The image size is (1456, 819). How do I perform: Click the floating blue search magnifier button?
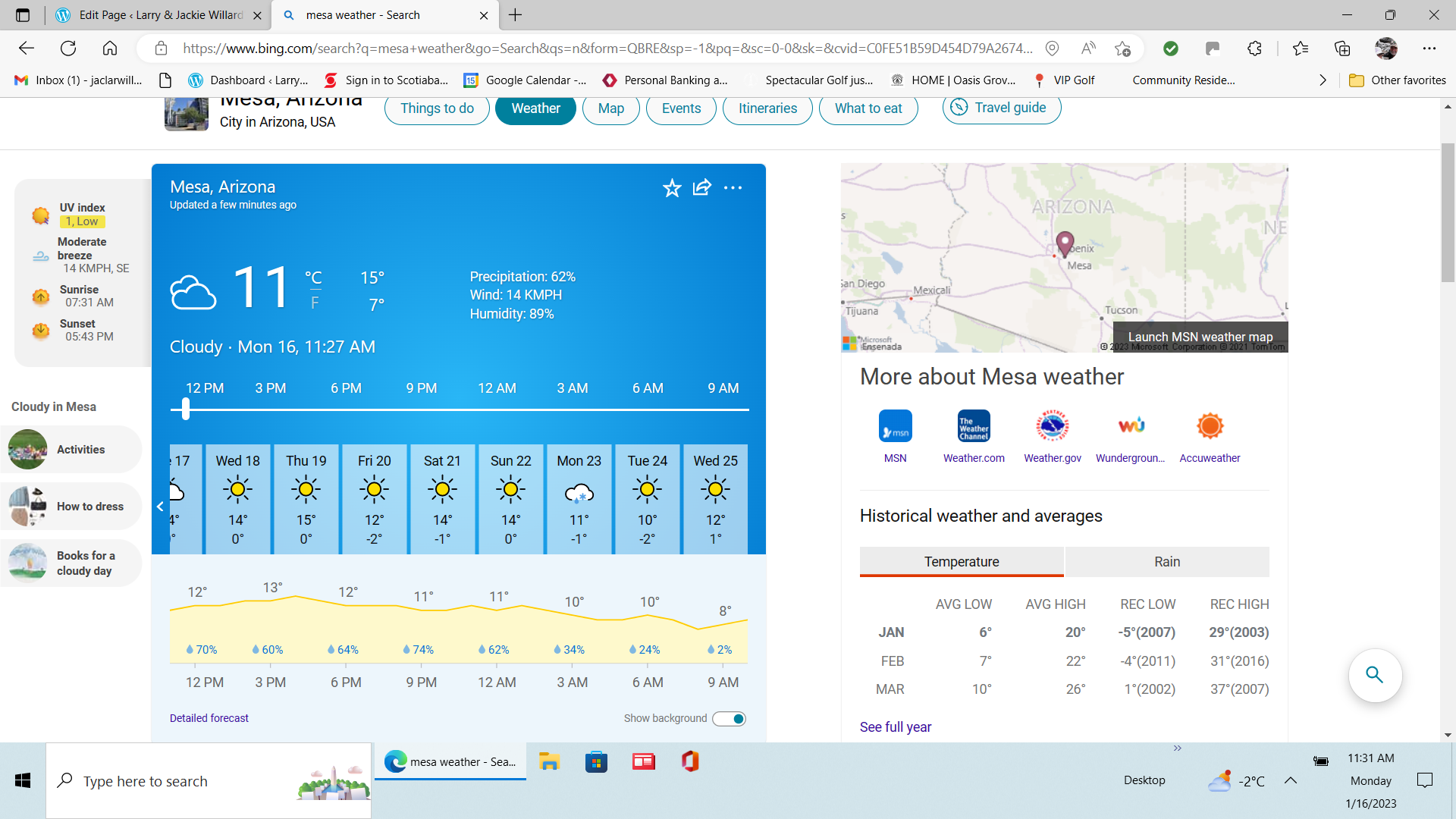1374,675
